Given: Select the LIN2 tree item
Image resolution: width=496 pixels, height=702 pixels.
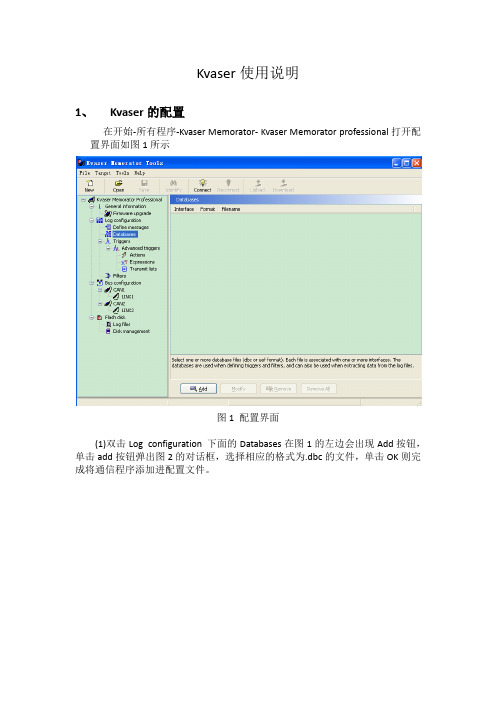Looking at the screenshot, I should tap(128, 310).
